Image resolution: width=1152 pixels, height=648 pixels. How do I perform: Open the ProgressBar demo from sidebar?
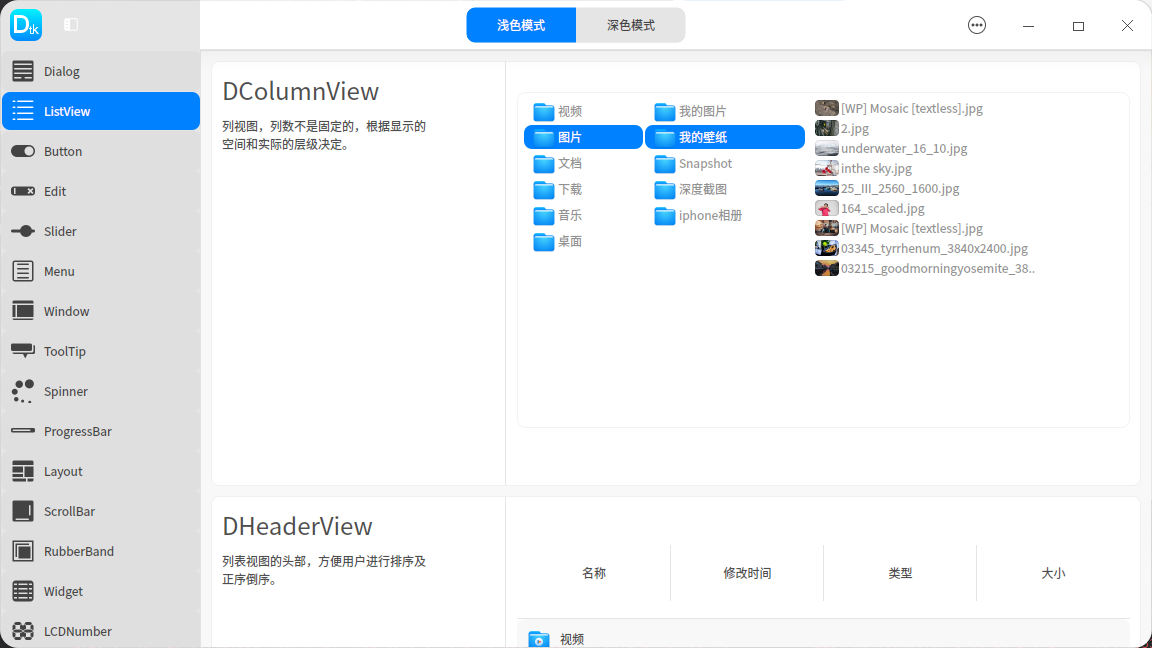(24, 431)
